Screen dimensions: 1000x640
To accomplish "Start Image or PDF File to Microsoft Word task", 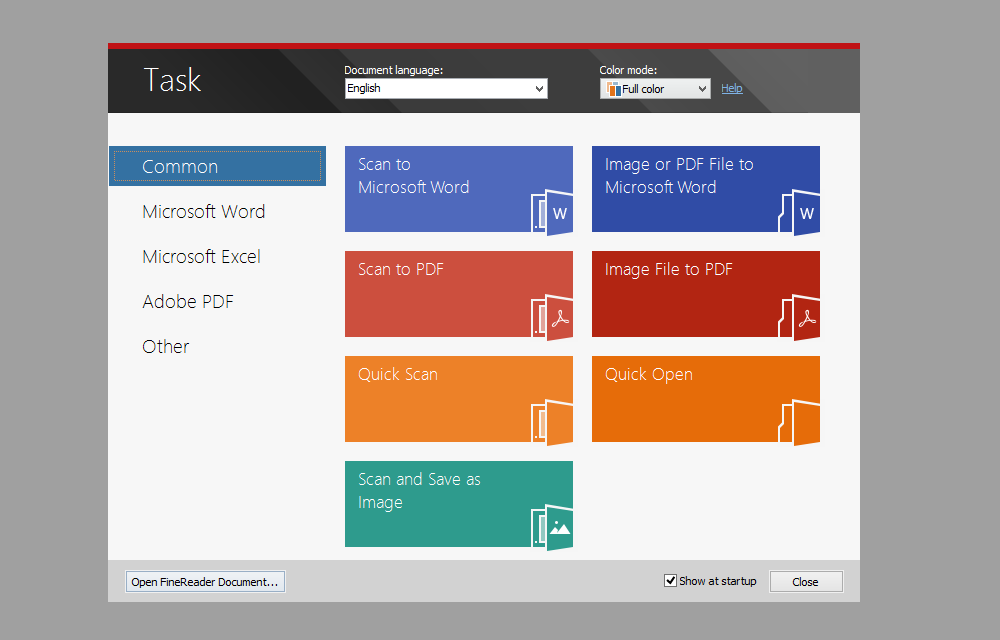I will pos(705,189).
